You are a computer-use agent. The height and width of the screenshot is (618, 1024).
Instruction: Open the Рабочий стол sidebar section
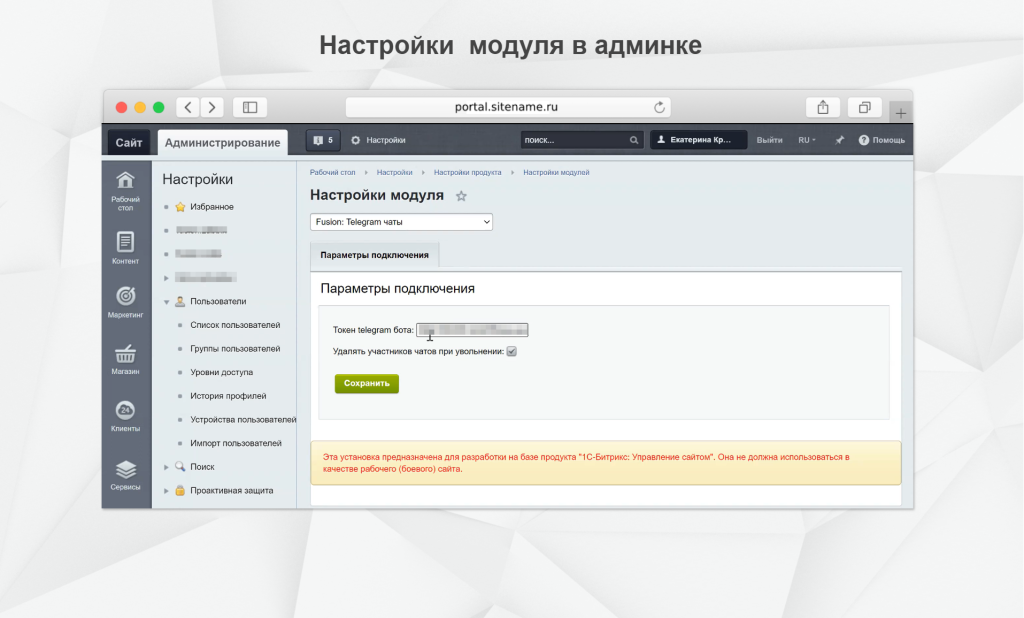(125, 191)
